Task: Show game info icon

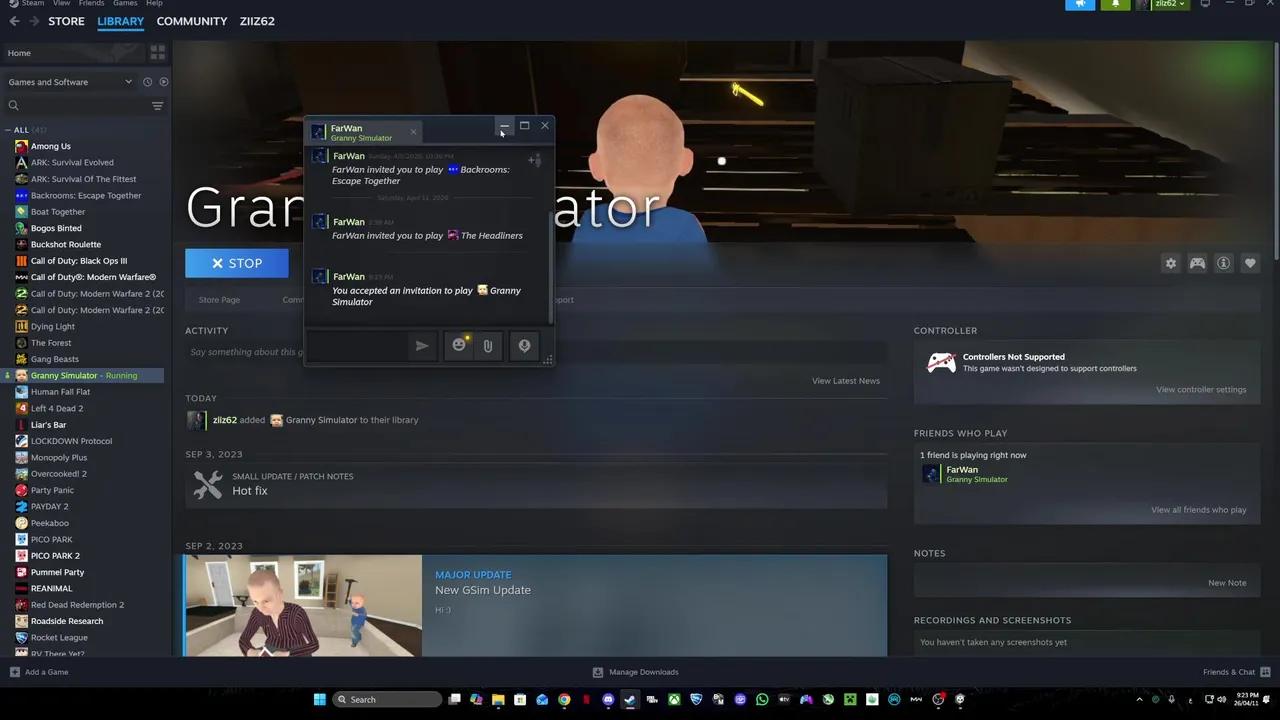Action: 1223,263
